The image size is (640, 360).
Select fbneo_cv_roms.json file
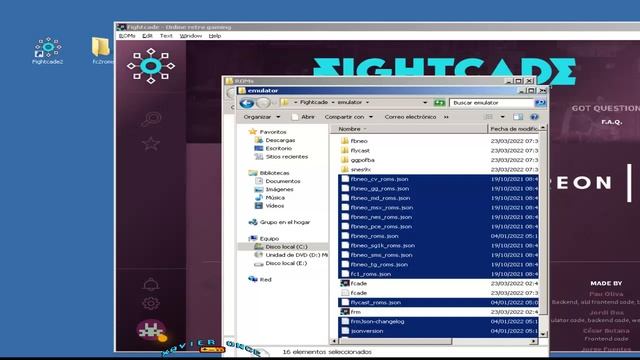(438, 179)
